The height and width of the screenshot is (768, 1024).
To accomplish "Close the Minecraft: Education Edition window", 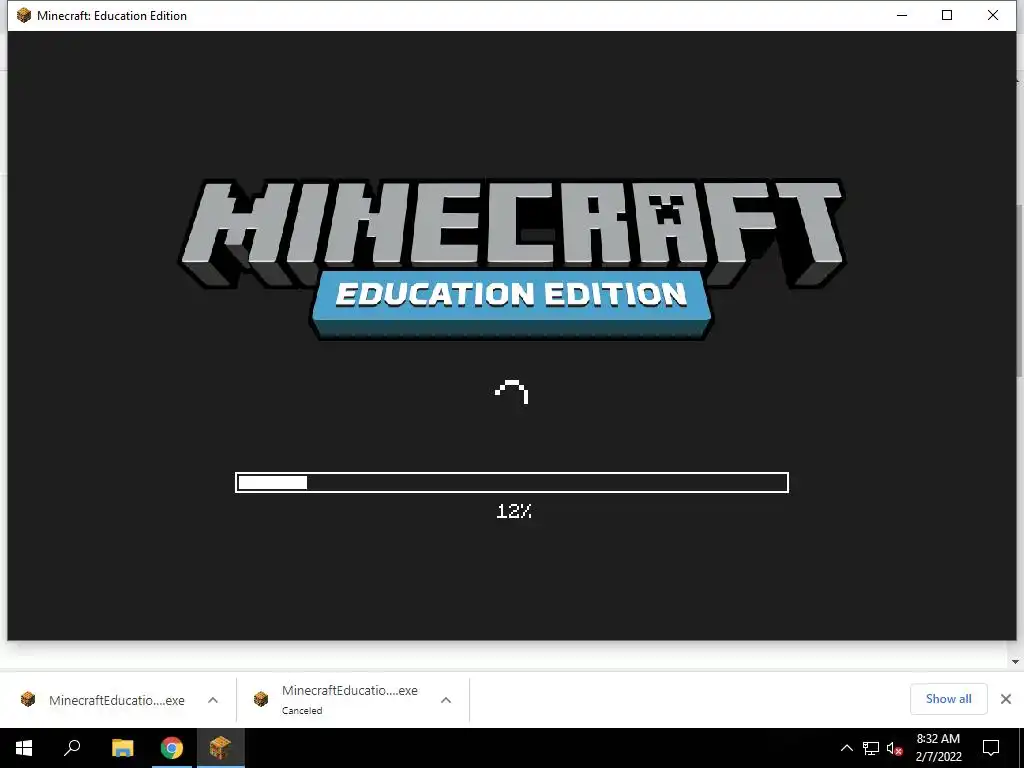I will (x=993, y=15).
